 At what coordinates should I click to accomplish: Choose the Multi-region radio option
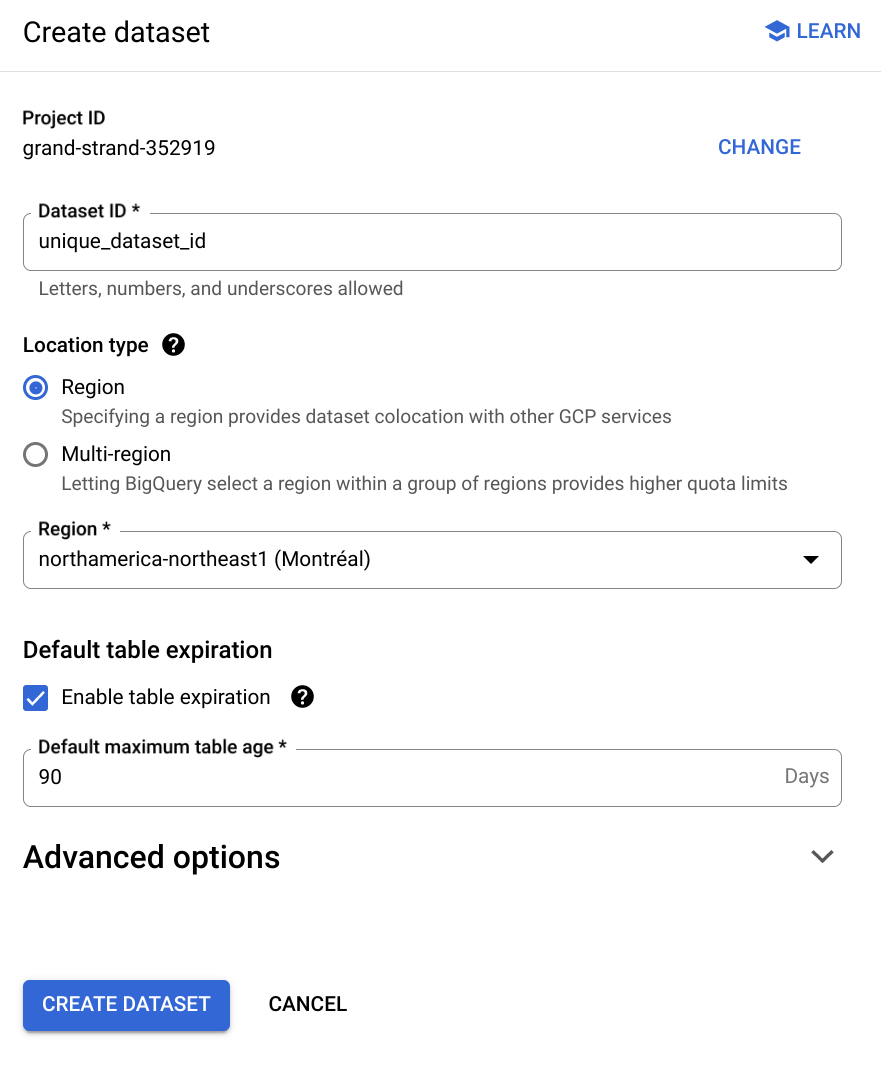click(36, 455)
